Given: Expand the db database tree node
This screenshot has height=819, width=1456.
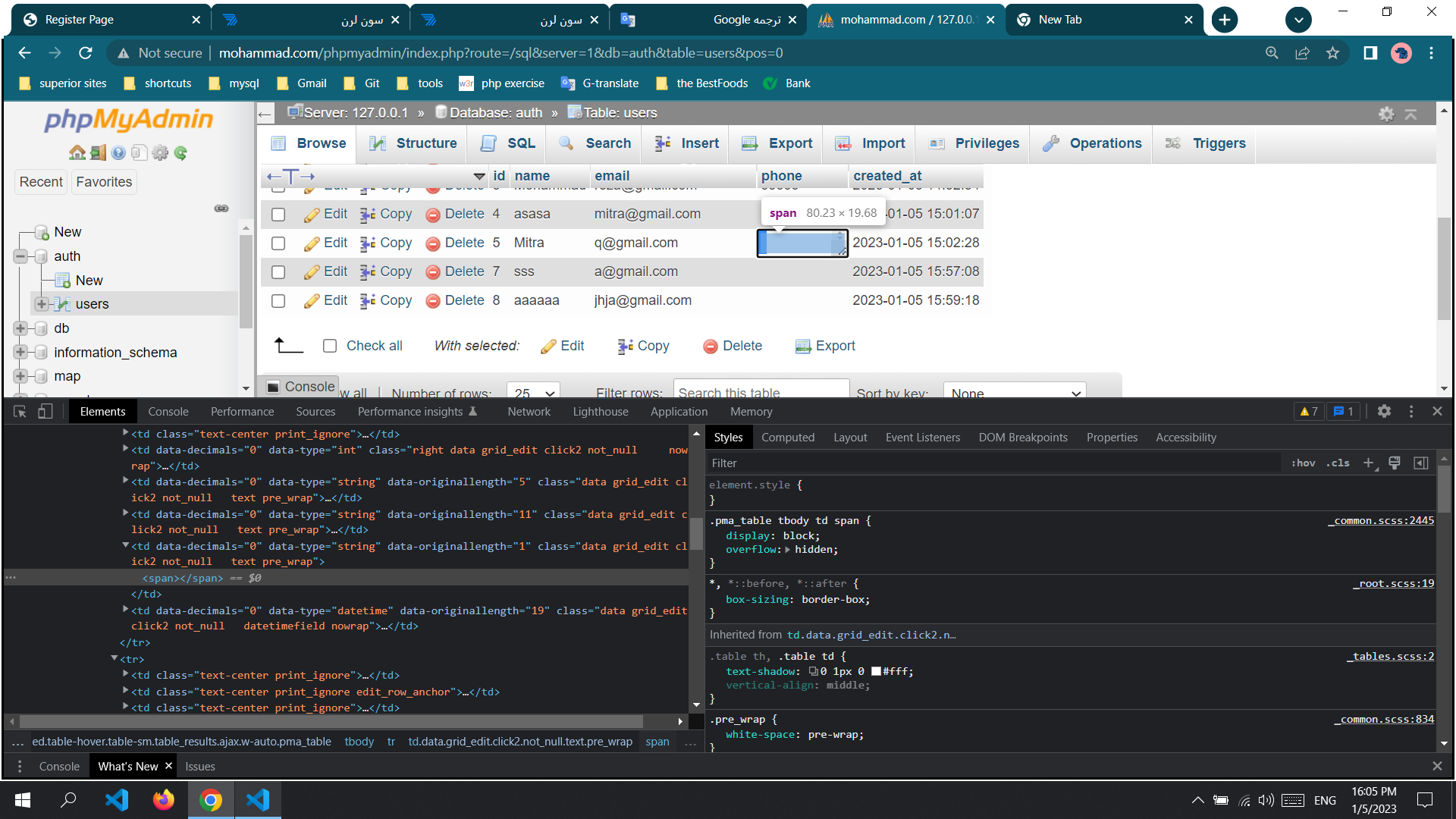Looking at the screenshot, I should pos(20,328).
